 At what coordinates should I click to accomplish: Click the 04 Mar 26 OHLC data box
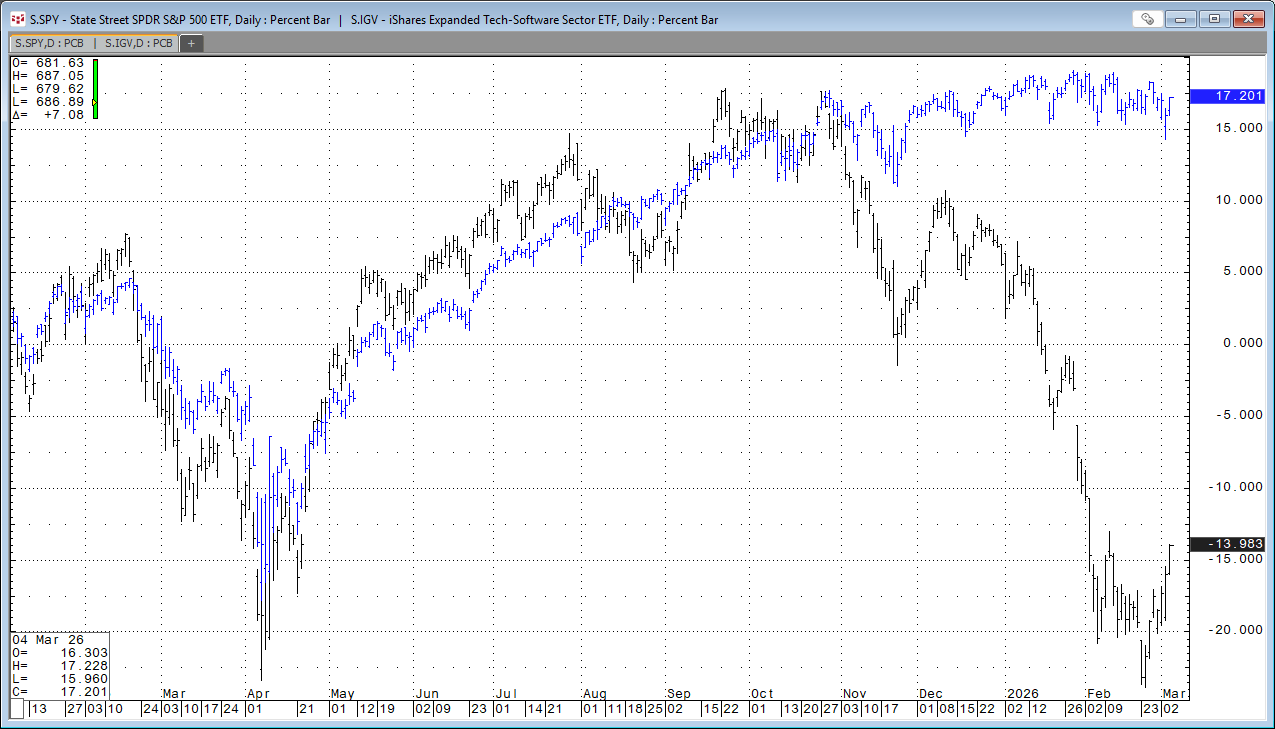[x=59, y=665]
